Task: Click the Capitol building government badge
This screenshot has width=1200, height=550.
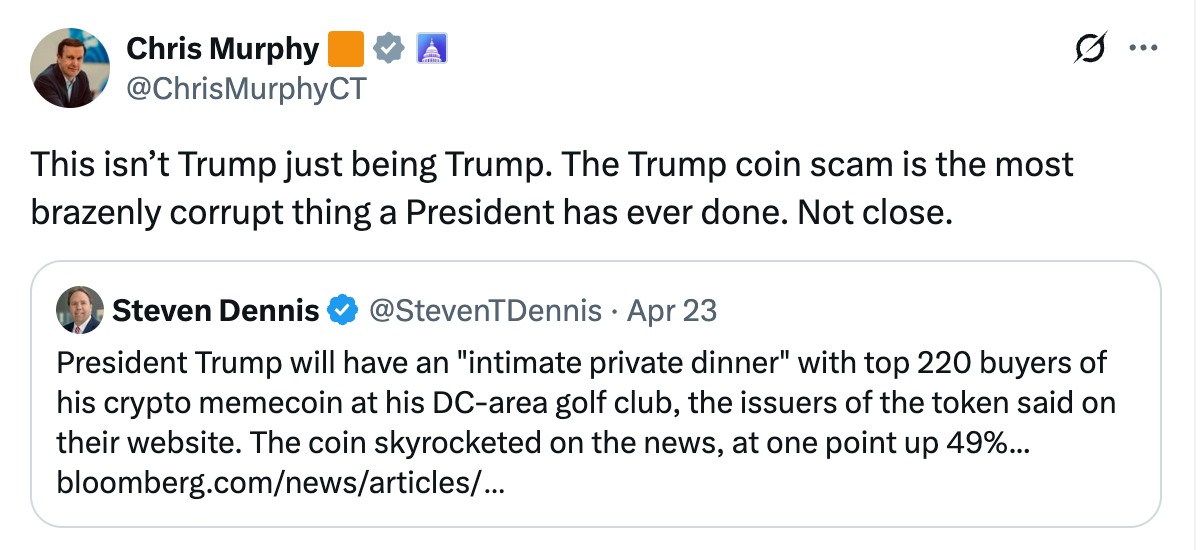Action: (431, 48)
